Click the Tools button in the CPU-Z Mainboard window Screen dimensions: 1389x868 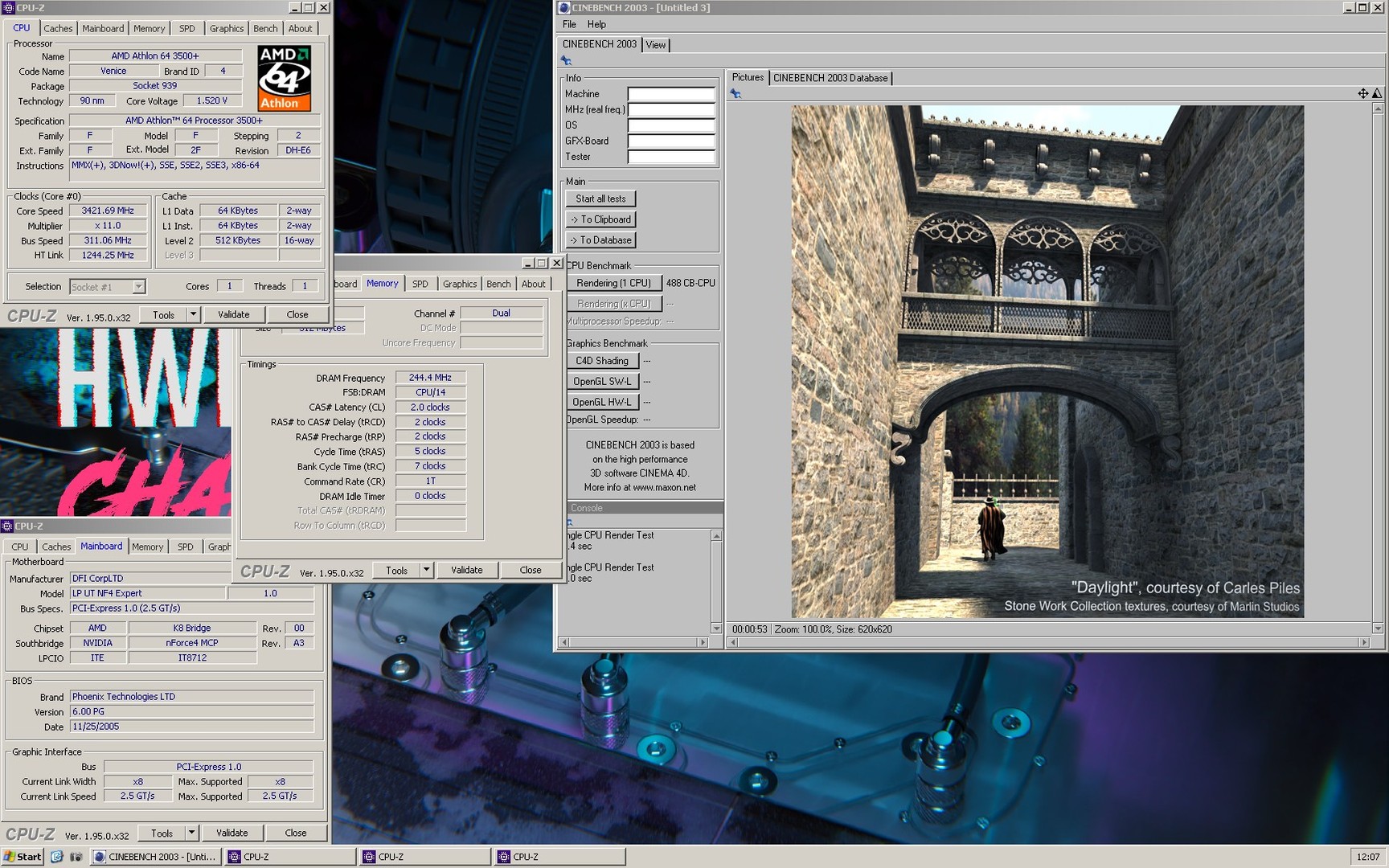(162, 833)
